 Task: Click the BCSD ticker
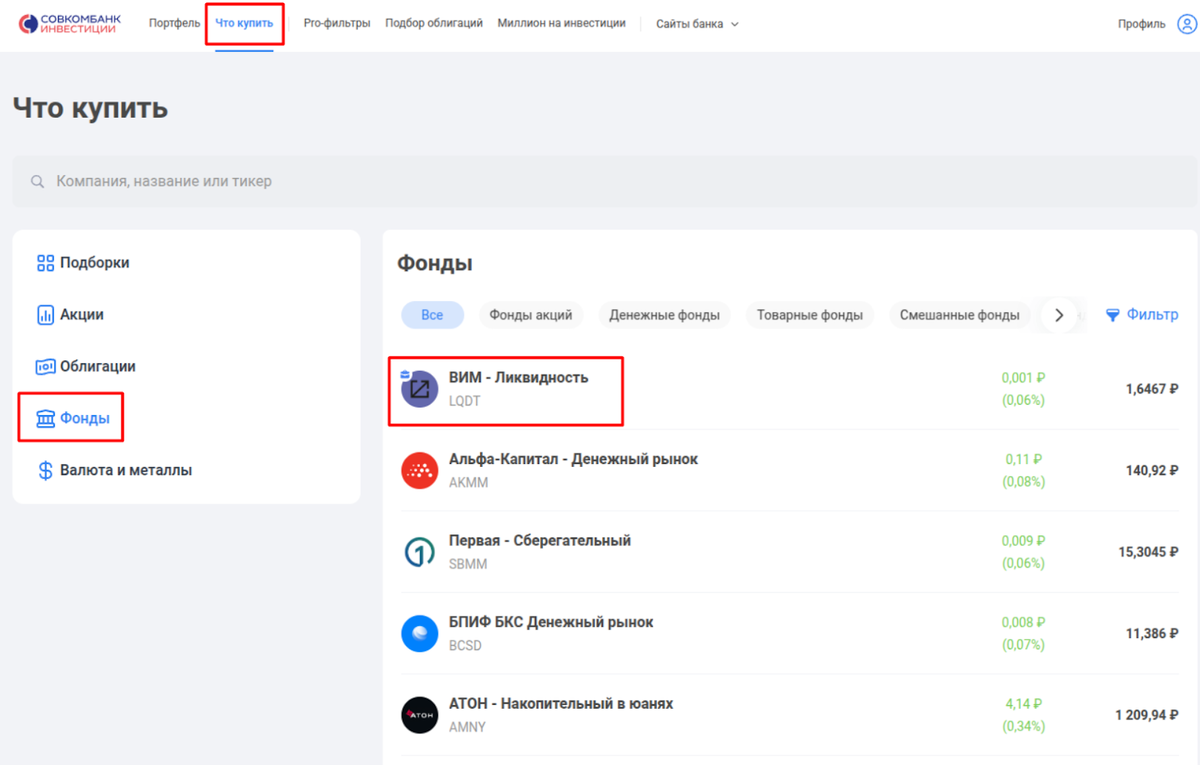click(465, 645)
